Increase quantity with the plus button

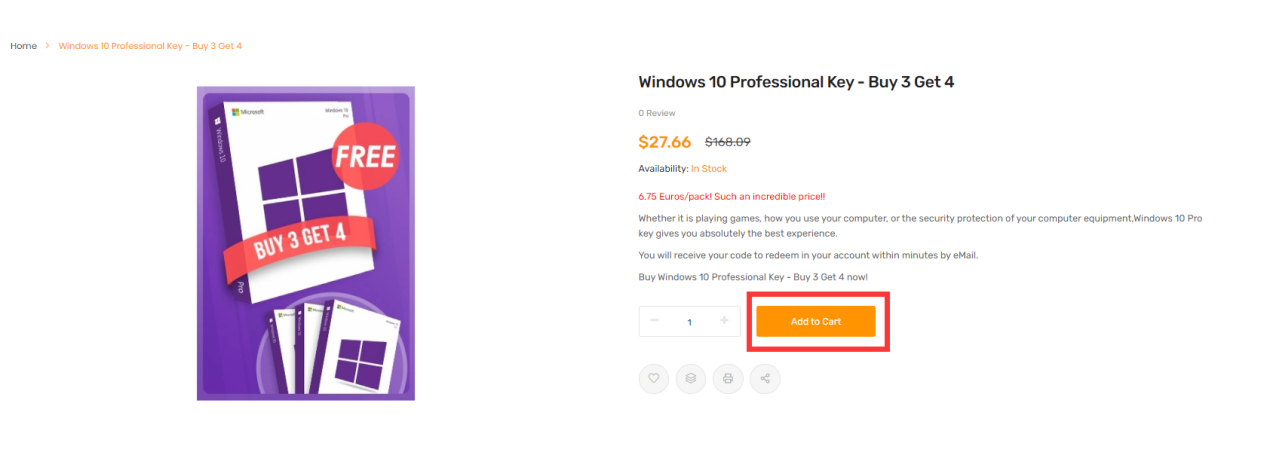click(724, 321)
